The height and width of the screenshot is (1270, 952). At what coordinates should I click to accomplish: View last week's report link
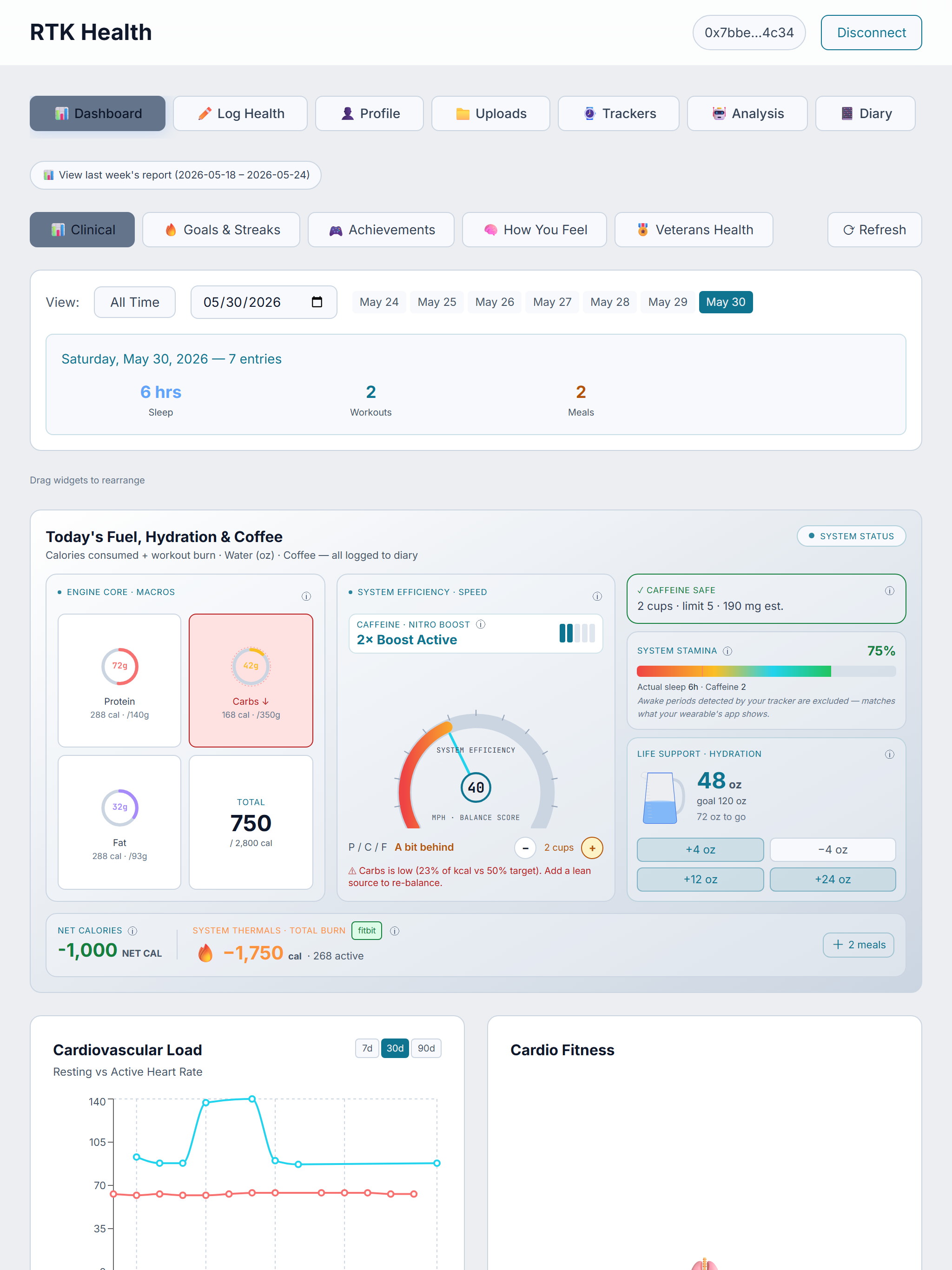coord(175,175)
